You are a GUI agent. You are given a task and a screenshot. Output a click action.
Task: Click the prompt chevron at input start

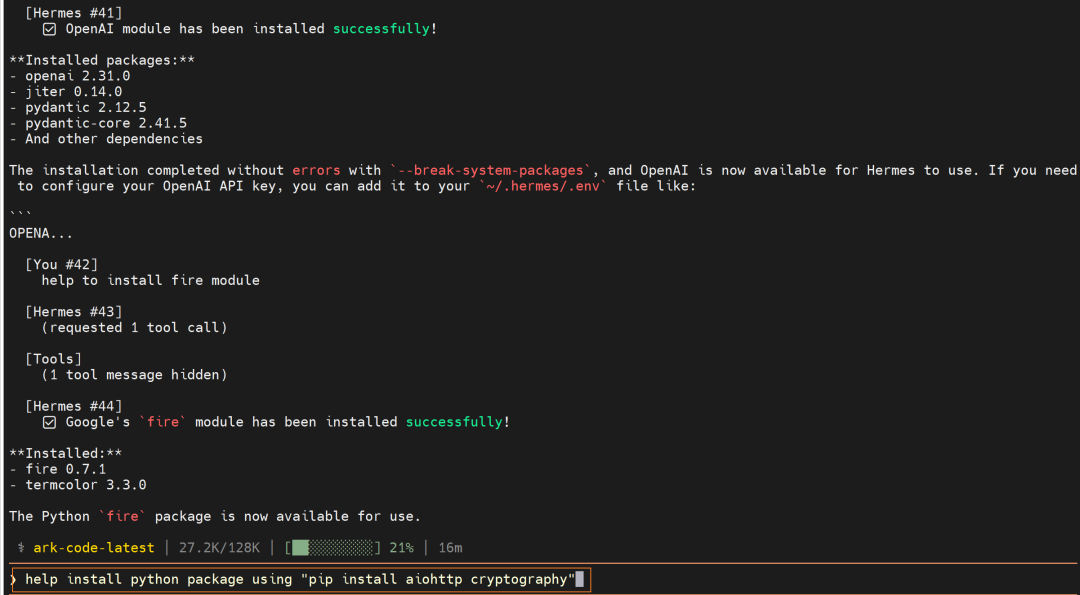pos(14,580)
